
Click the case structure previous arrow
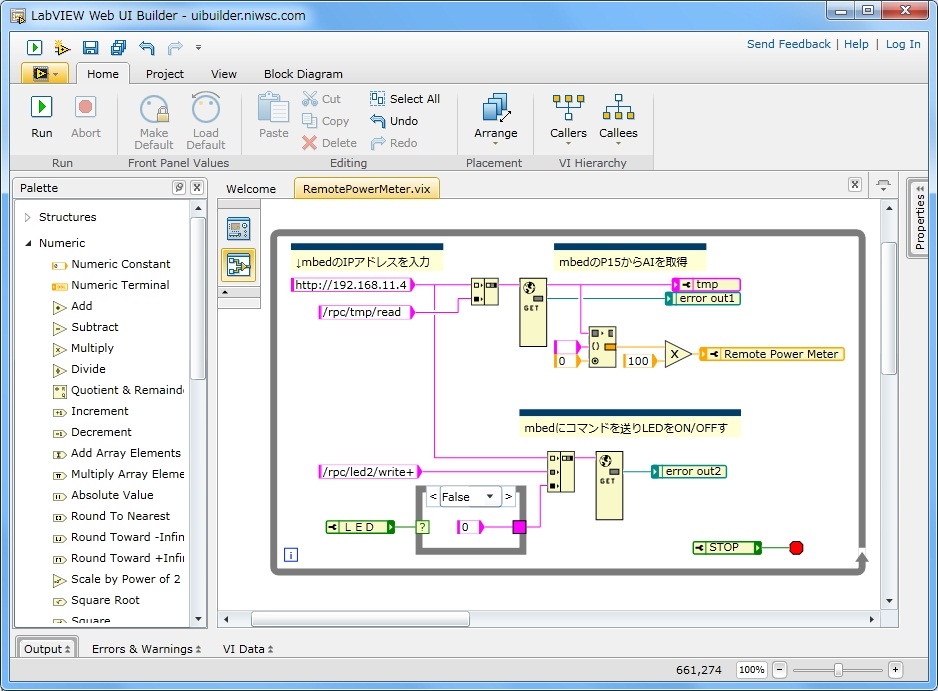point(433,497)
